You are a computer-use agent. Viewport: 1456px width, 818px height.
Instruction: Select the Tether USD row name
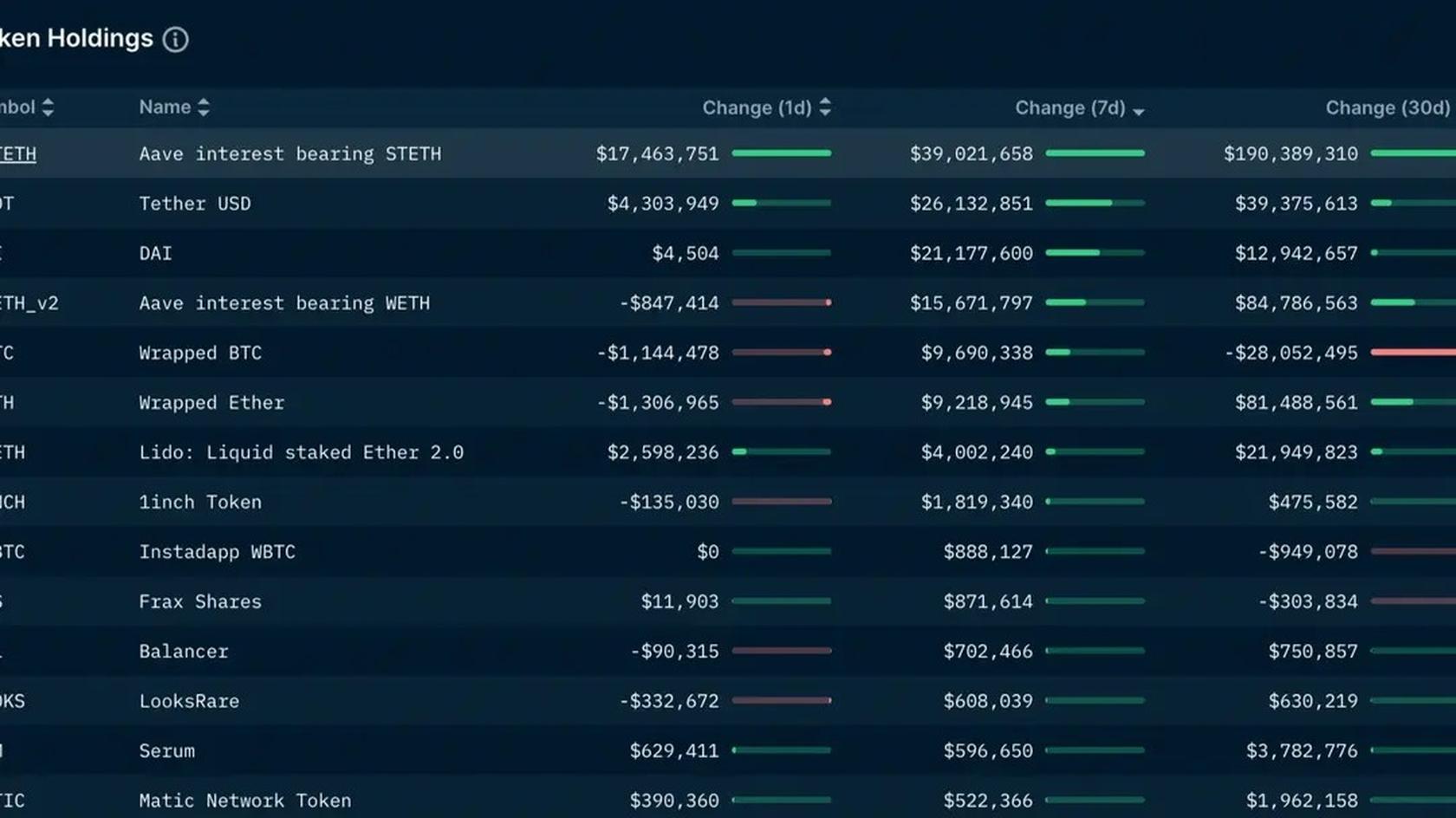point(195,204)
